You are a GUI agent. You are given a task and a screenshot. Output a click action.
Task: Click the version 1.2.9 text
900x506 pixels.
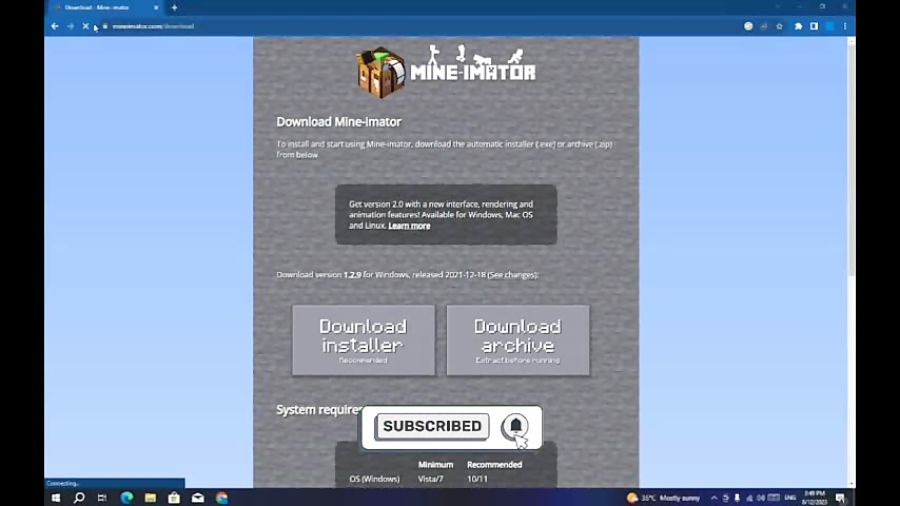click(x=352, y=275)
